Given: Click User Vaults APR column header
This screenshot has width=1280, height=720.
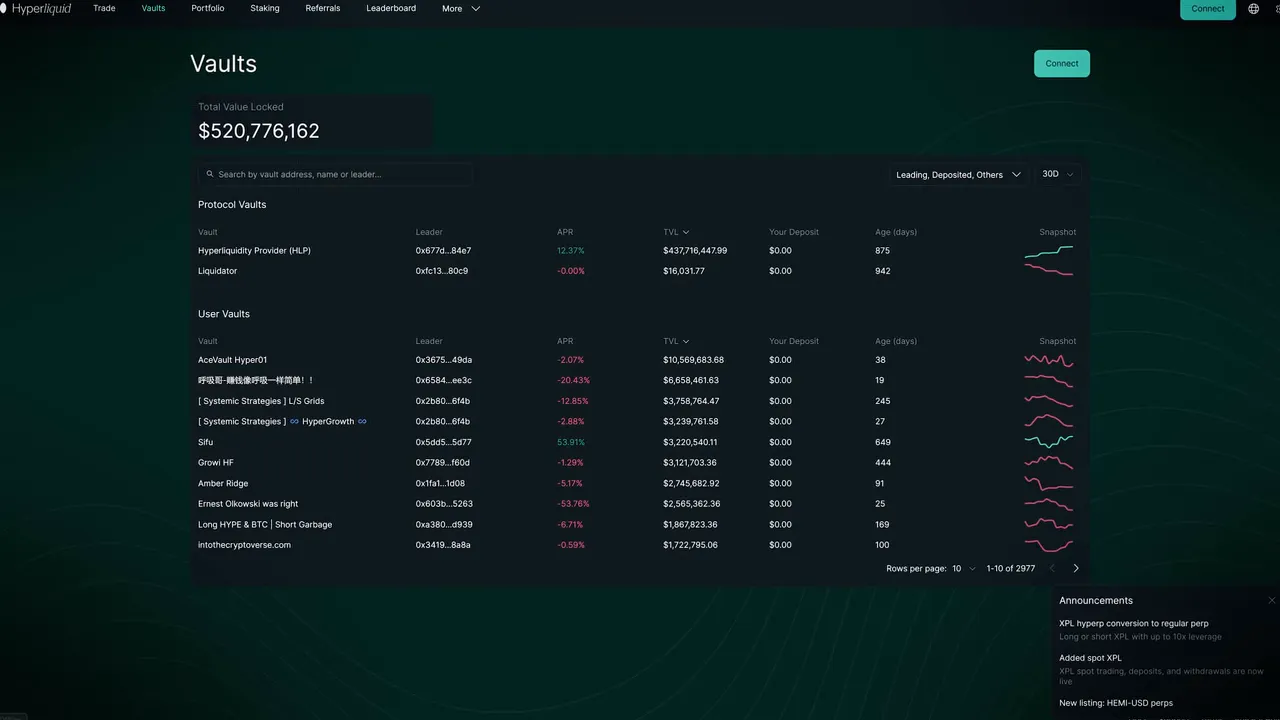Looking at the screenshot, I should click(x=565, y=341).
